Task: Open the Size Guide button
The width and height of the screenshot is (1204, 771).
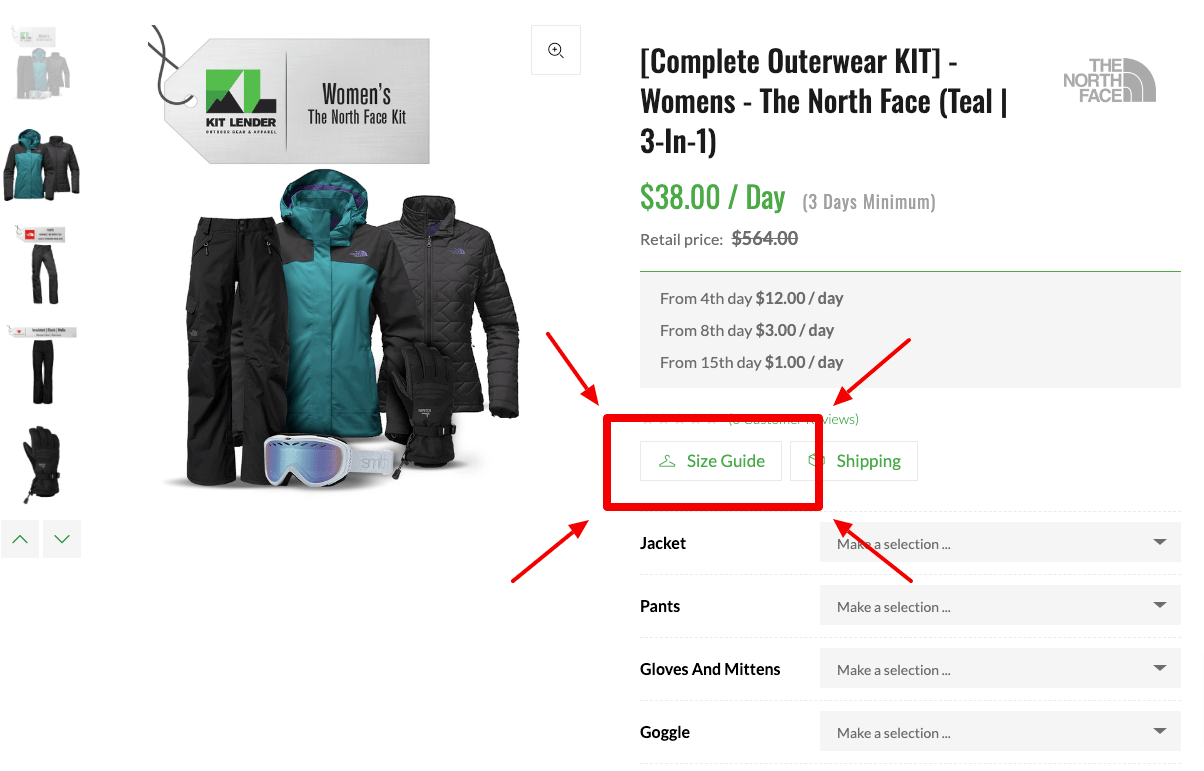Action: click(x=711, y=461)
